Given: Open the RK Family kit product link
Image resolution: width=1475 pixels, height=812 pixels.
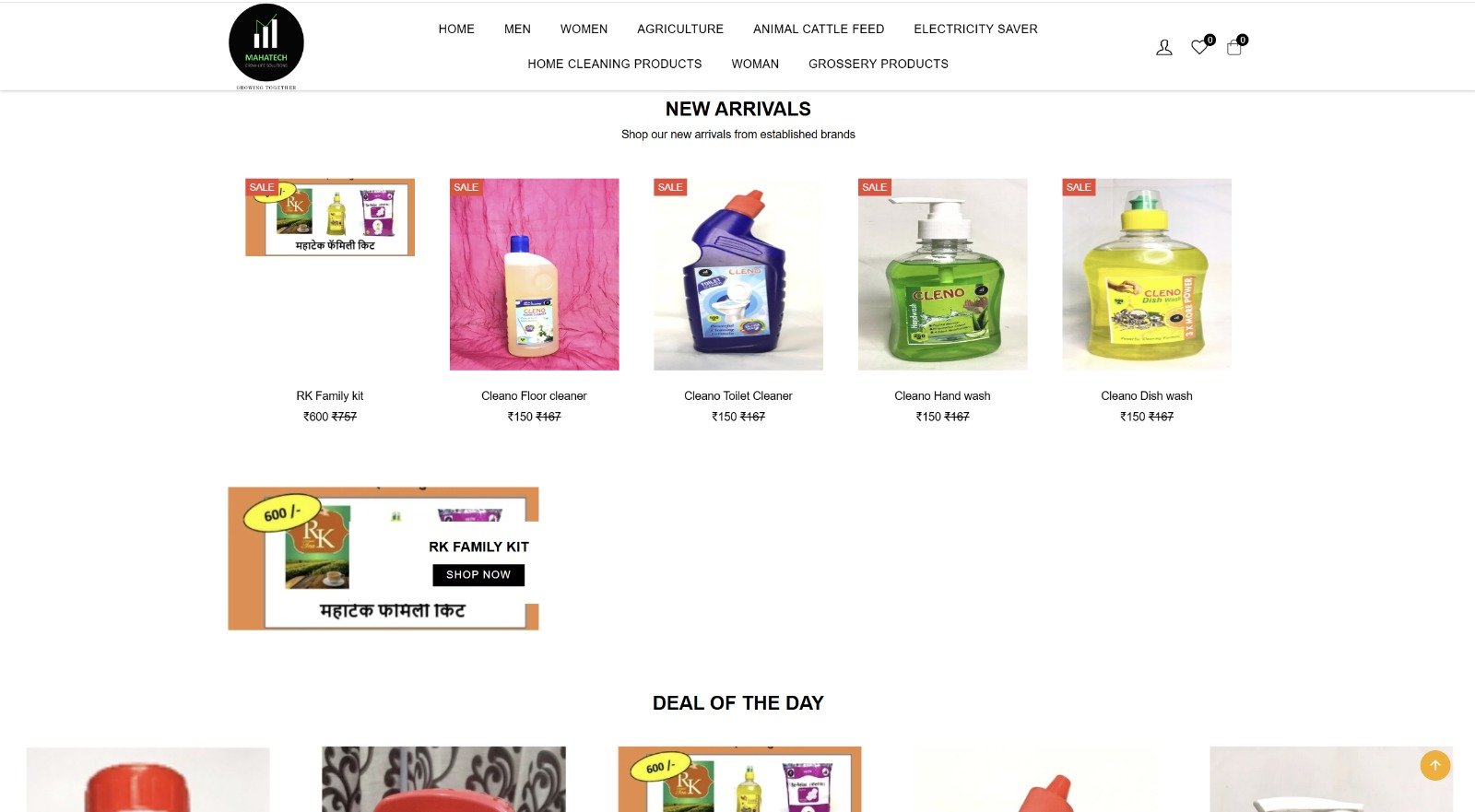Looking at the screenshot, I should coord(330,396).
